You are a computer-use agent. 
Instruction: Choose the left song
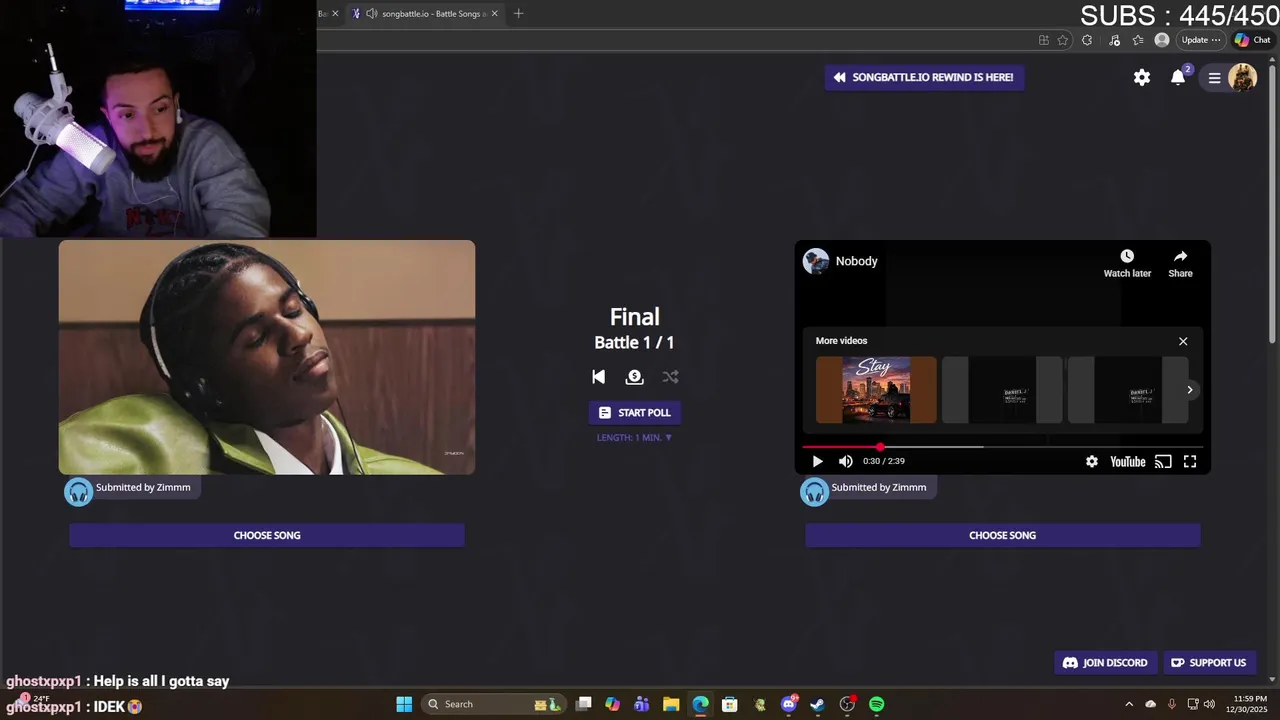267,535
